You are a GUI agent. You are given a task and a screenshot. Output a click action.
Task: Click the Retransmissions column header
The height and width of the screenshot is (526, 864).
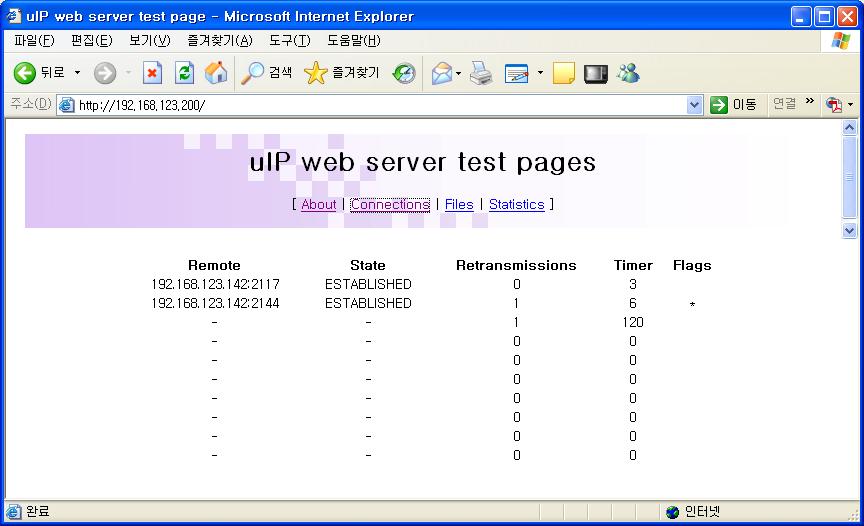[516, 265]
